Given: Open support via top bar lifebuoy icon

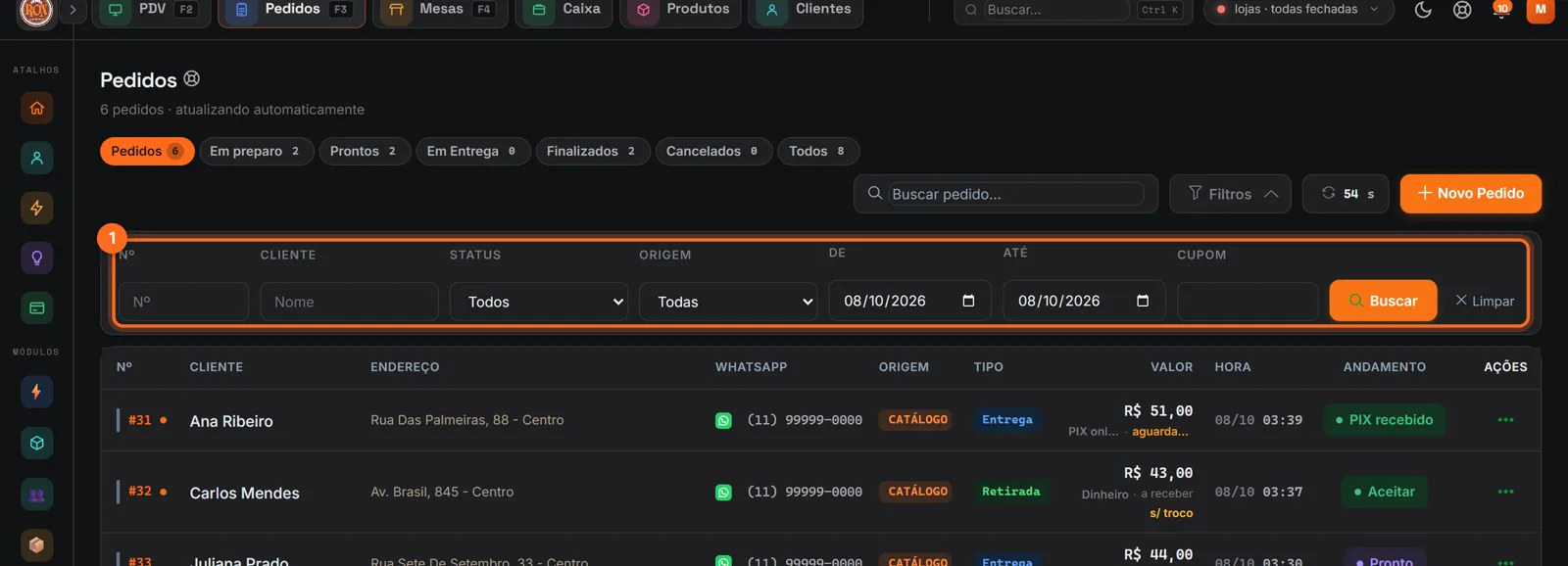Looking at the screenshot, I should coord(1462,10).
